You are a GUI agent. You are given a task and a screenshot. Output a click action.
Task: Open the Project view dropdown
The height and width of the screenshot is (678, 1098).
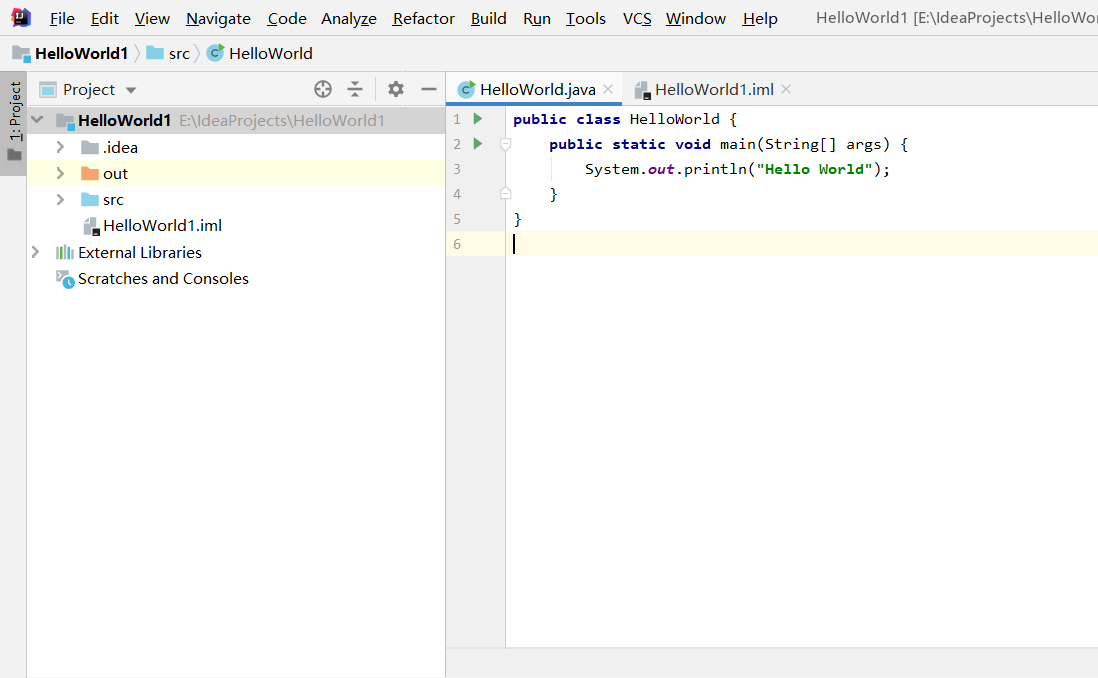point(131,90)
